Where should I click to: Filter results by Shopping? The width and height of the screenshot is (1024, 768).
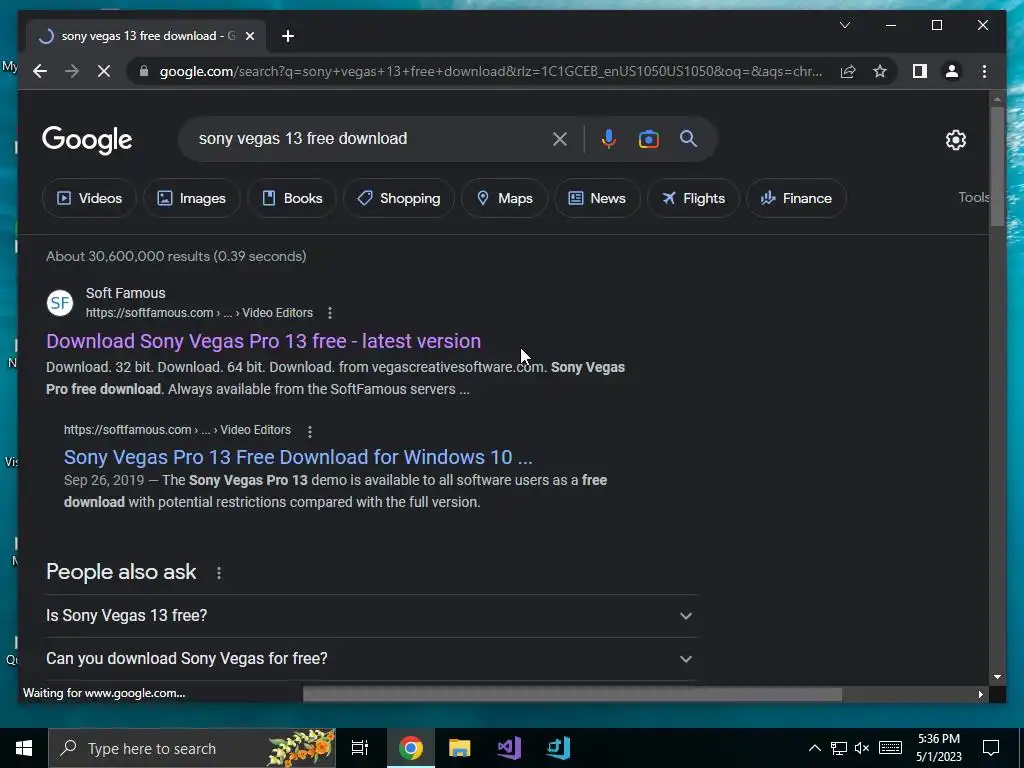point(398,198)
